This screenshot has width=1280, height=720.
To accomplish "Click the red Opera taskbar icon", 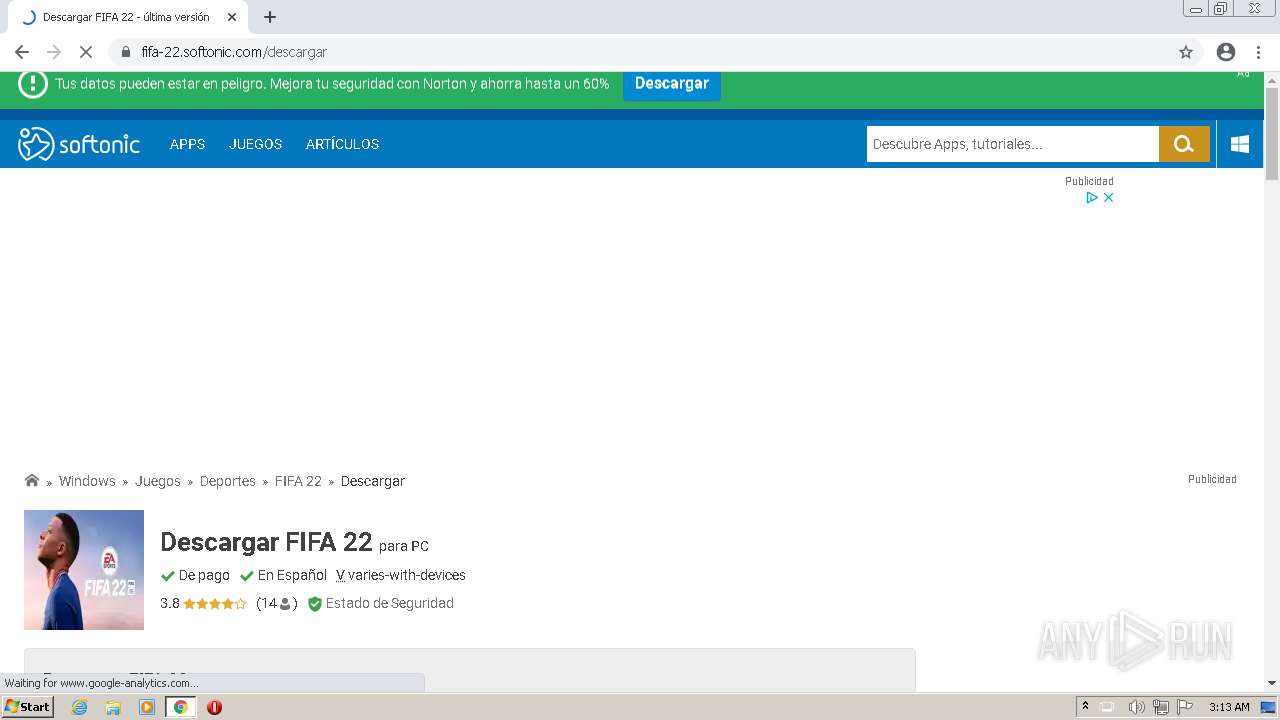I will 214,707.
